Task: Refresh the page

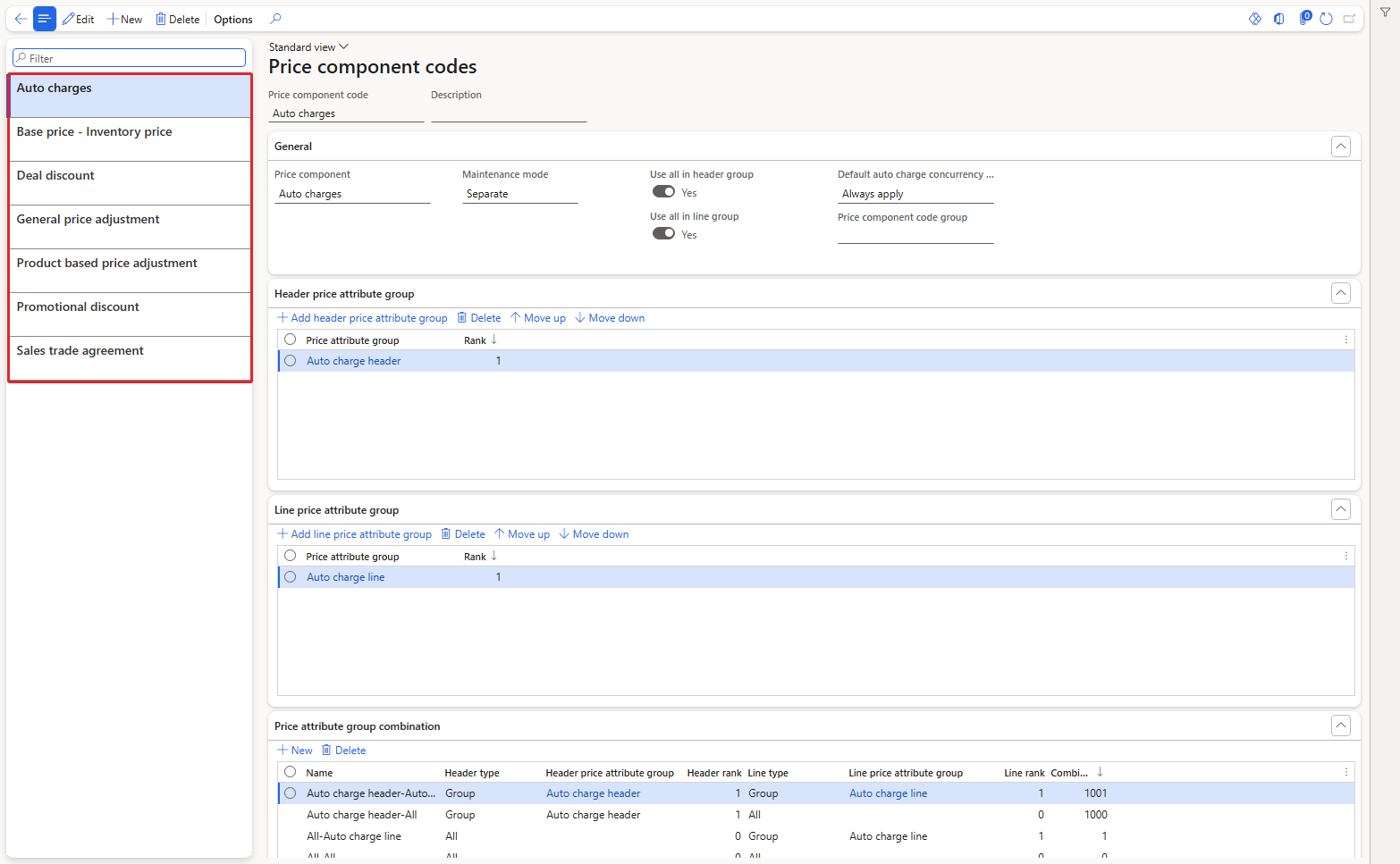Action: pos(1327,19)
